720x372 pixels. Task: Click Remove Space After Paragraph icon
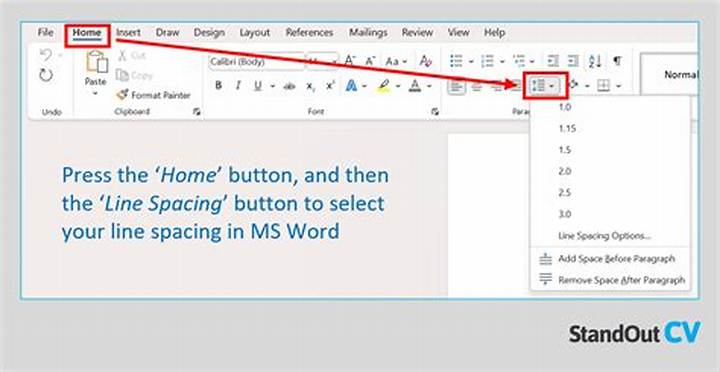546,280
